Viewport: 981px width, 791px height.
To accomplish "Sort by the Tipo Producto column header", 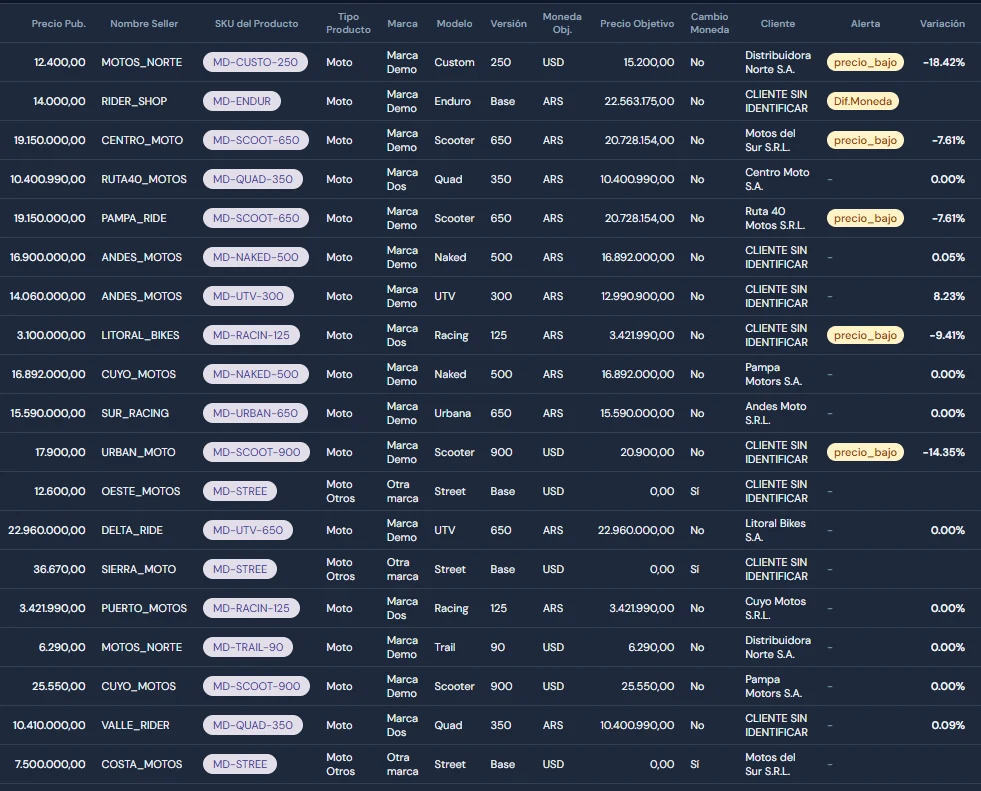I will pos(348,23).
